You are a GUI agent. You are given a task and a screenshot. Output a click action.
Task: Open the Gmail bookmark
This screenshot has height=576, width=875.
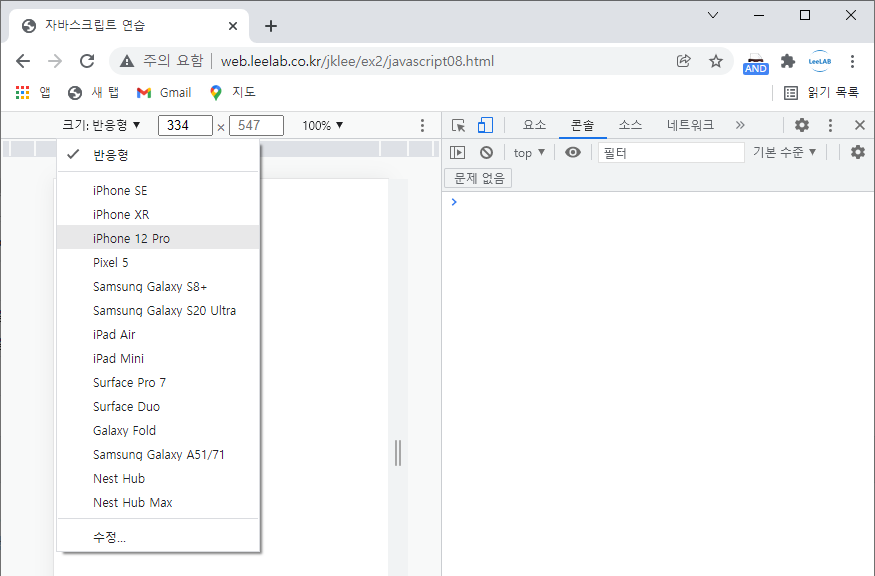point(164,93)
